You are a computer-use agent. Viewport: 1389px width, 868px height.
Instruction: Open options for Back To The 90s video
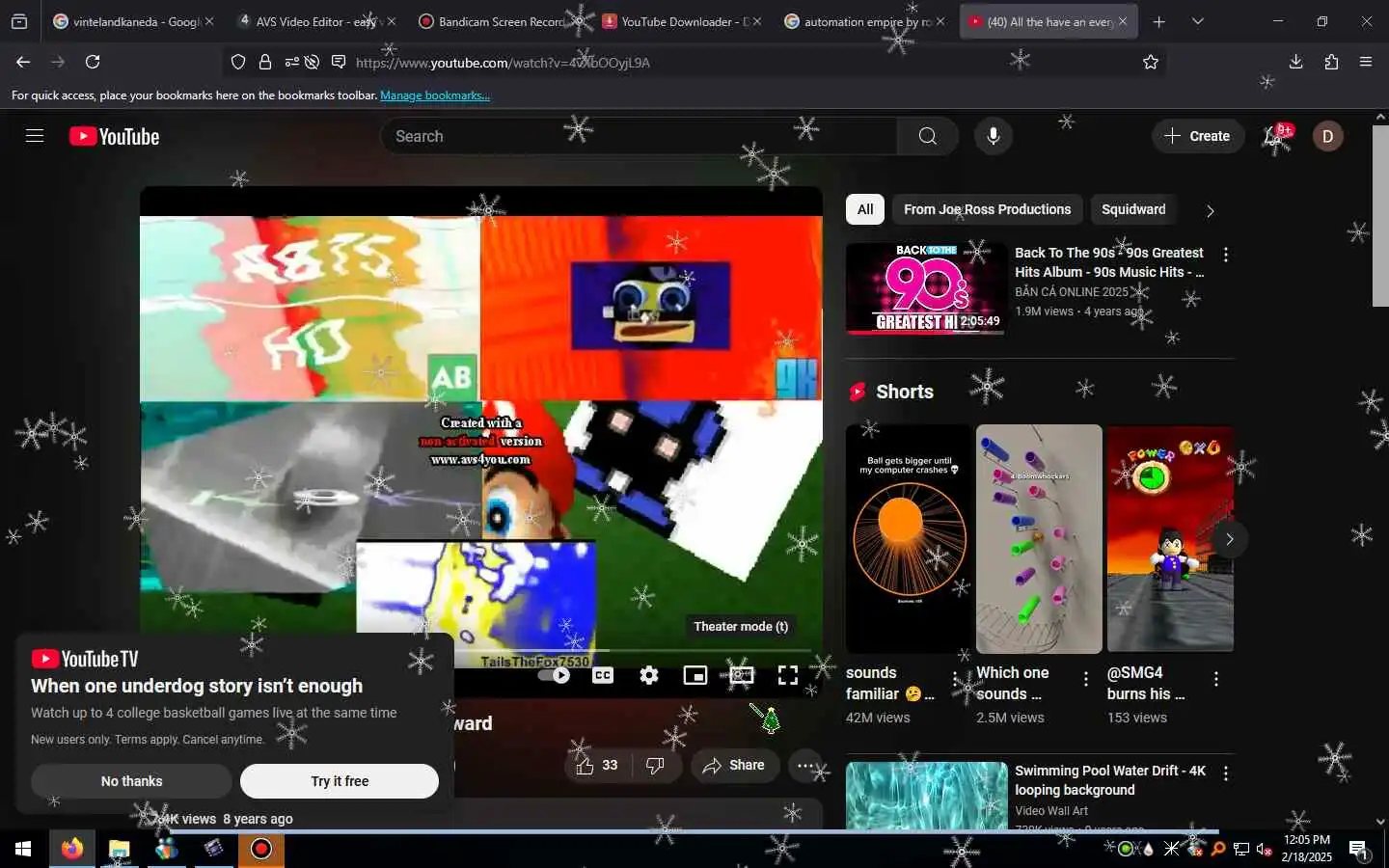1226,255
